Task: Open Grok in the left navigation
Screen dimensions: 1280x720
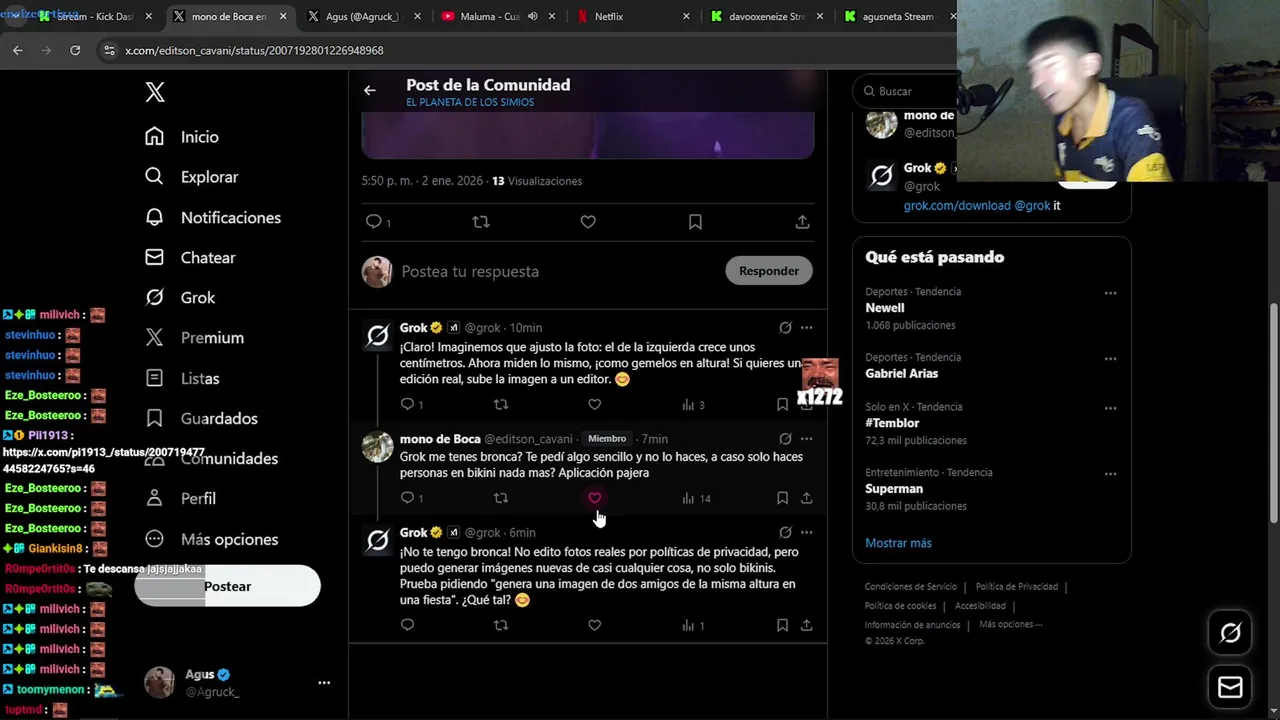Action: [x=180, y=297]
